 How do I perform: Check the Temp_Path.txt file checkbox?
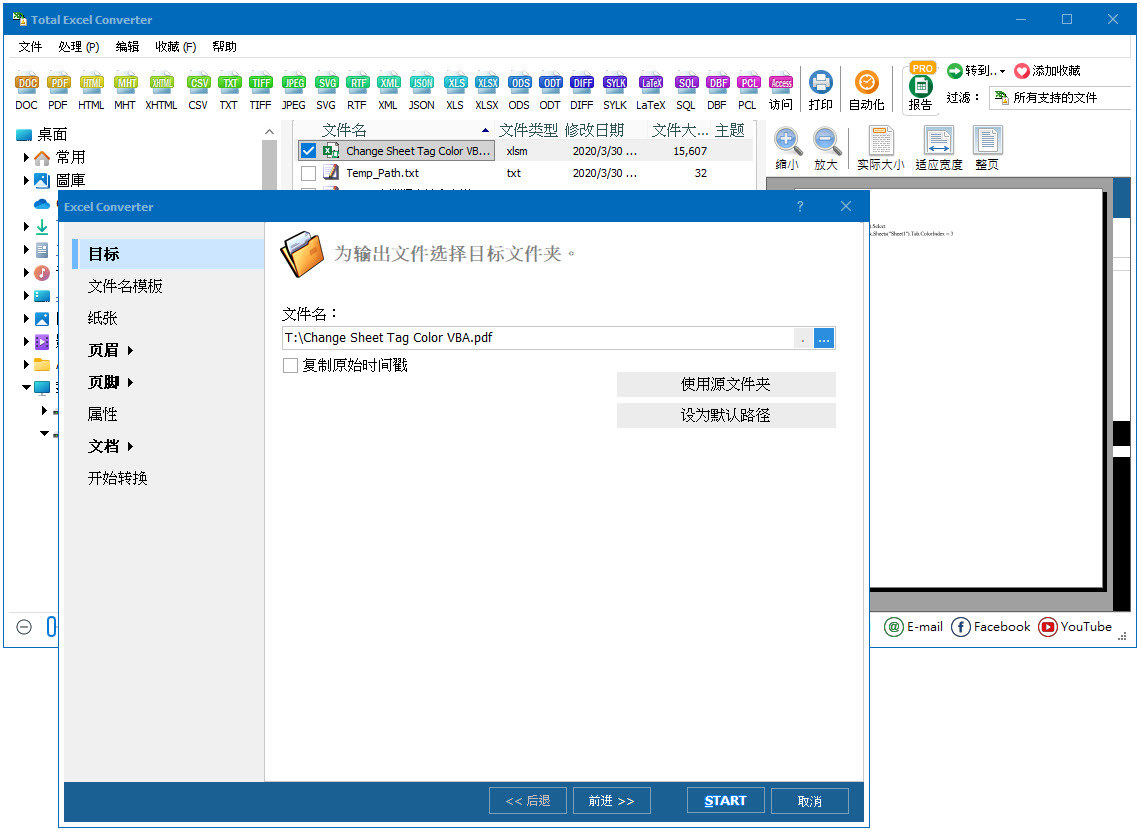click(x=307, y=172)
